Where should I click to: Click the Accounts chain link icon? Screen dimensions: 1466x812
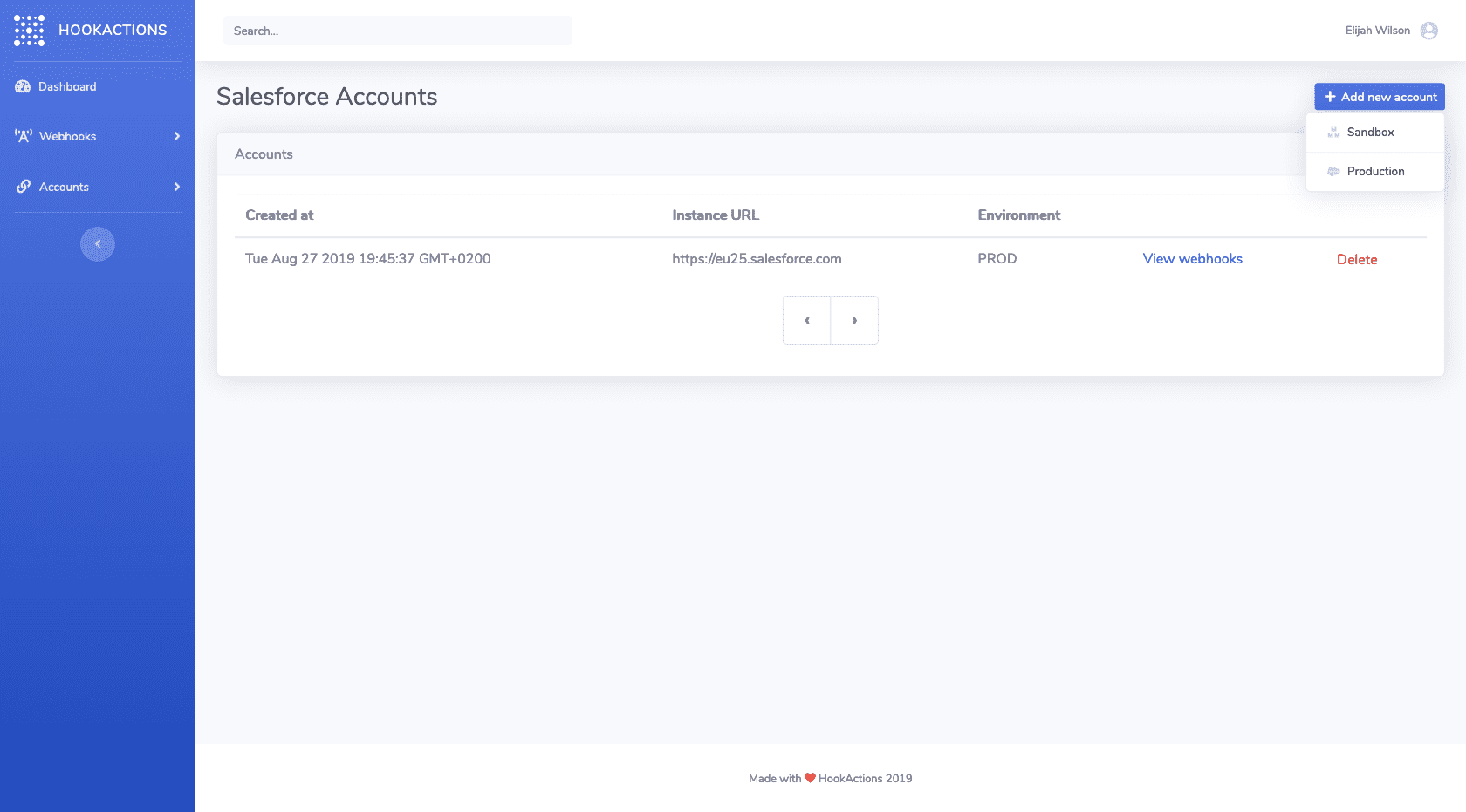point(24,187)
